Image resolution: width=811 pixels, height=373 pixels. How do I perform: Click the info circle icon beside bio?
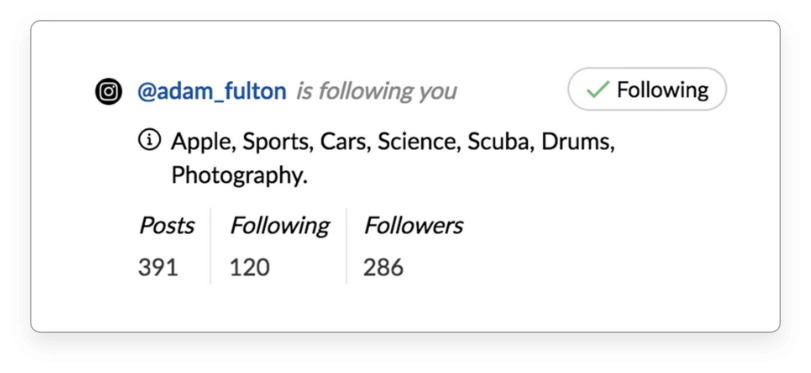(x=149, y=140)
